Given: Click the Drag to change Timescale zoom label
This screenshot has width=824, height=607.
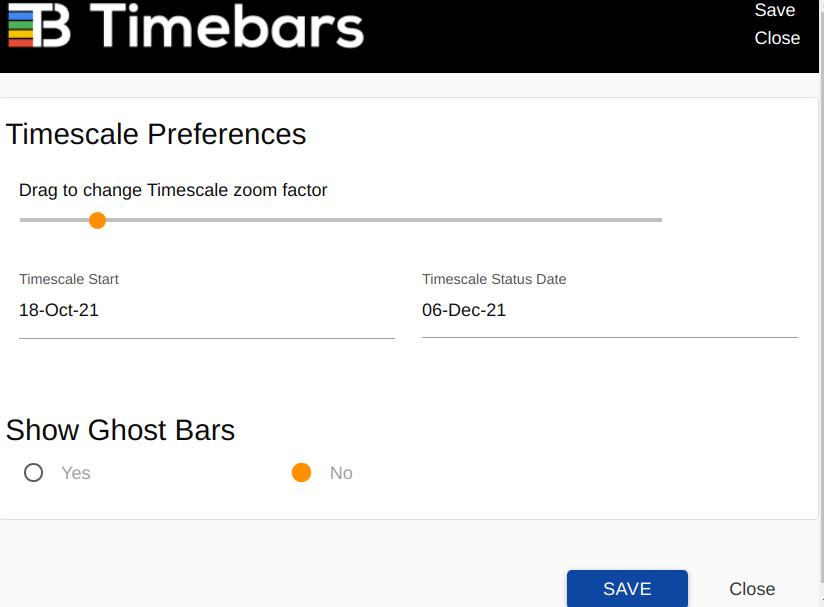Looking at the screenshot, I should [x=173, y=190].
